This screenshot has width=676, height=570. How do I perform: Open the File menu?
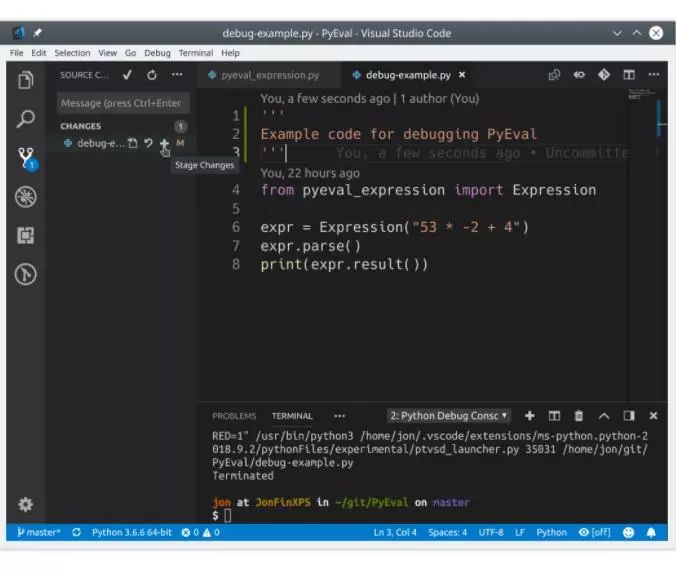[16, 53]
